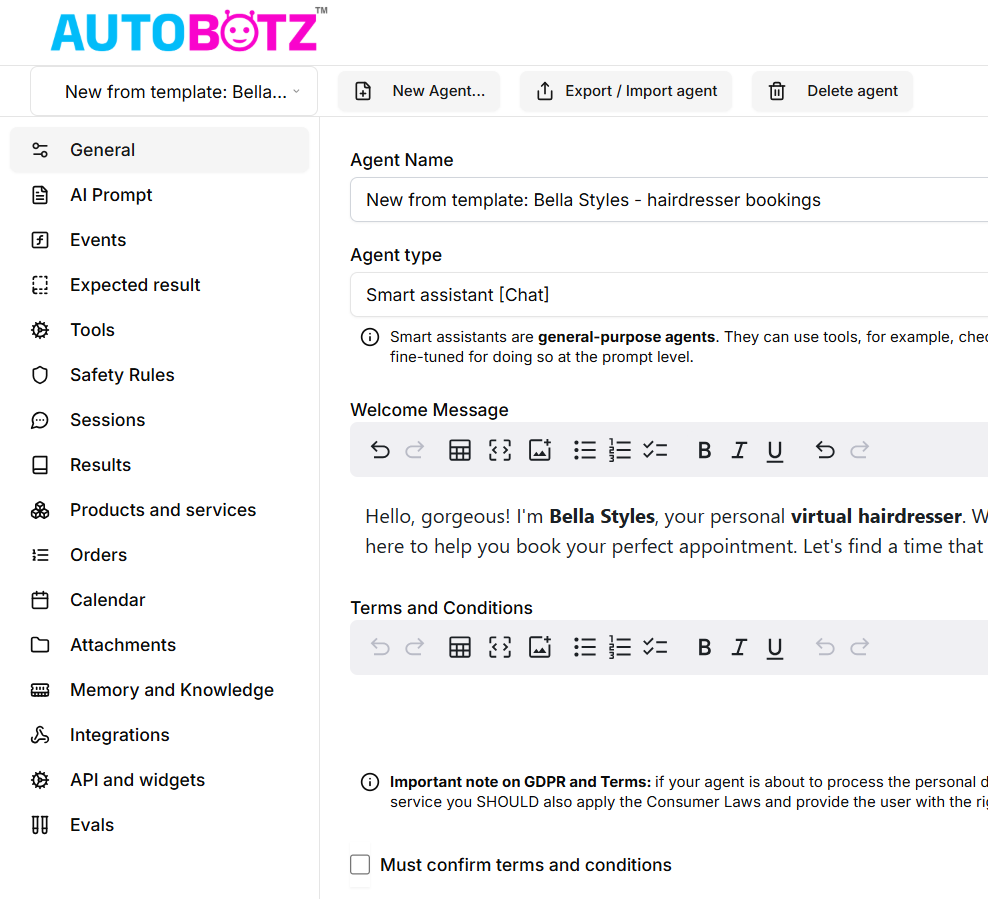Open the AI Prompt section

pos(111,195)
